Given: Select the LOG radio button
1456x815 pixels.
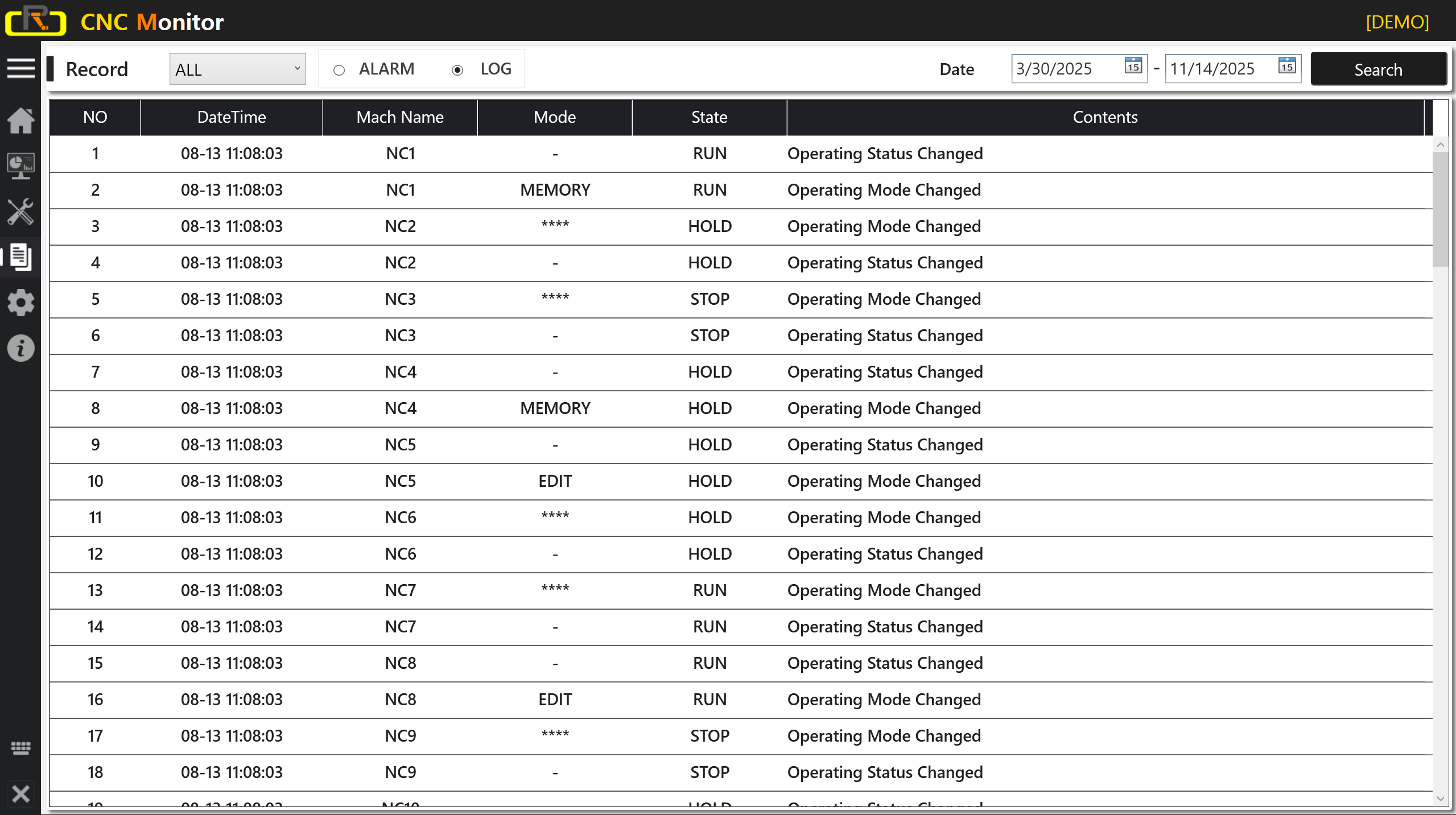Looking at the screenshot, I should [x=457, y=70].
